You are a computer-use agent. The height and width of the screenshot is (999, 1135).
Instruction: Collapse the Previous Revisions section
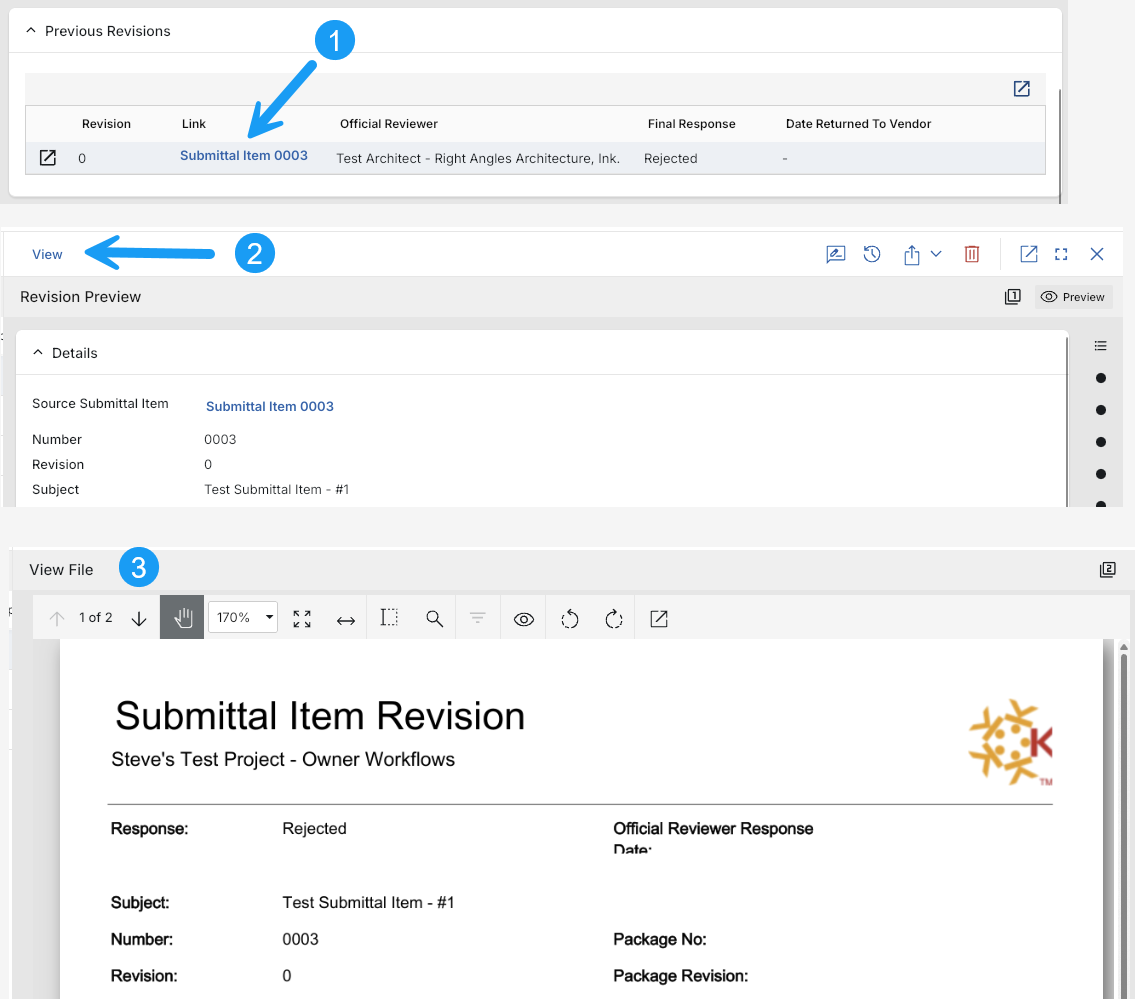coord(31,31)
